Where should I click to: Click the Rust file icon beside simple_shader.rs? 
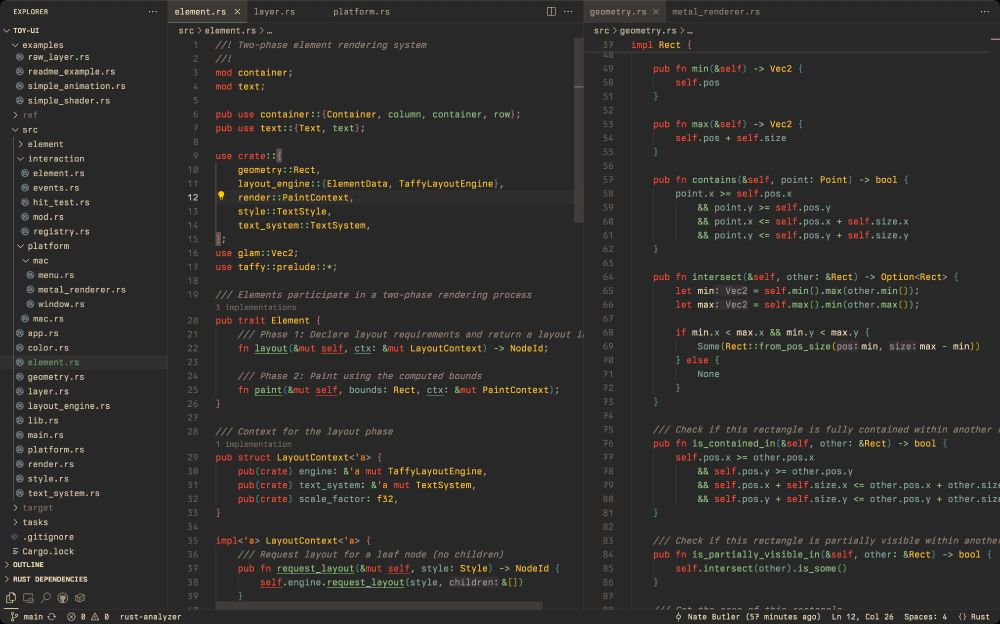pyautogui.click(x=20, y=101)
